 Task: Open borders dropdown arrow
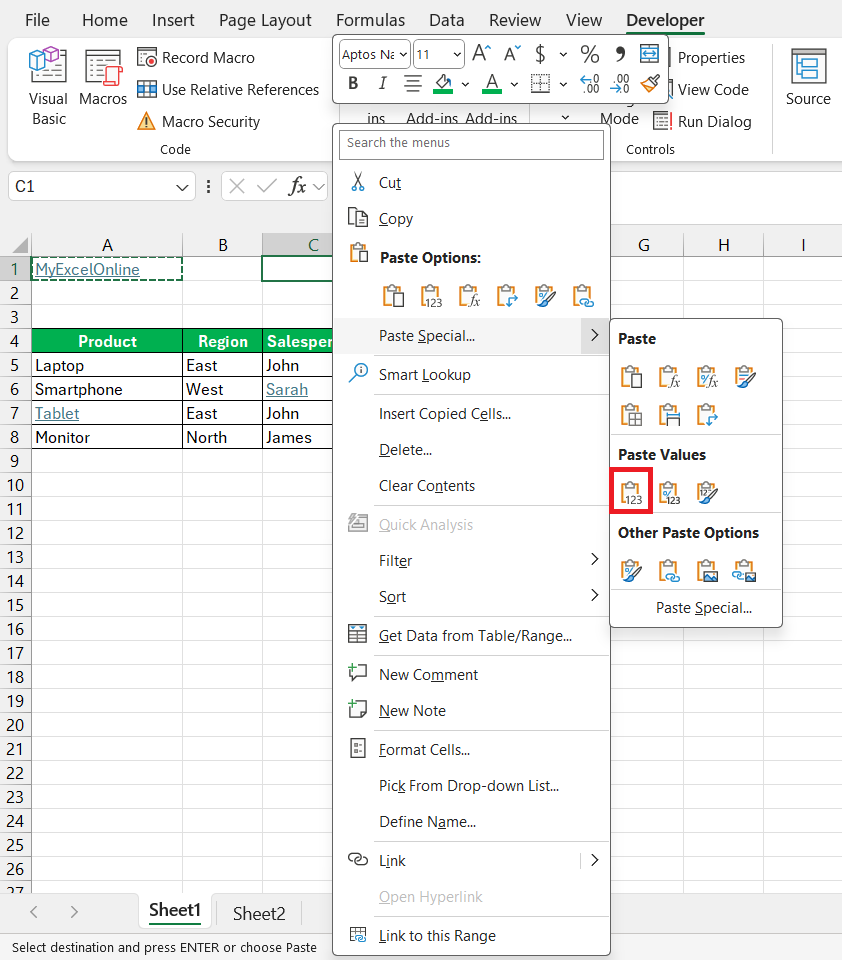563,84
